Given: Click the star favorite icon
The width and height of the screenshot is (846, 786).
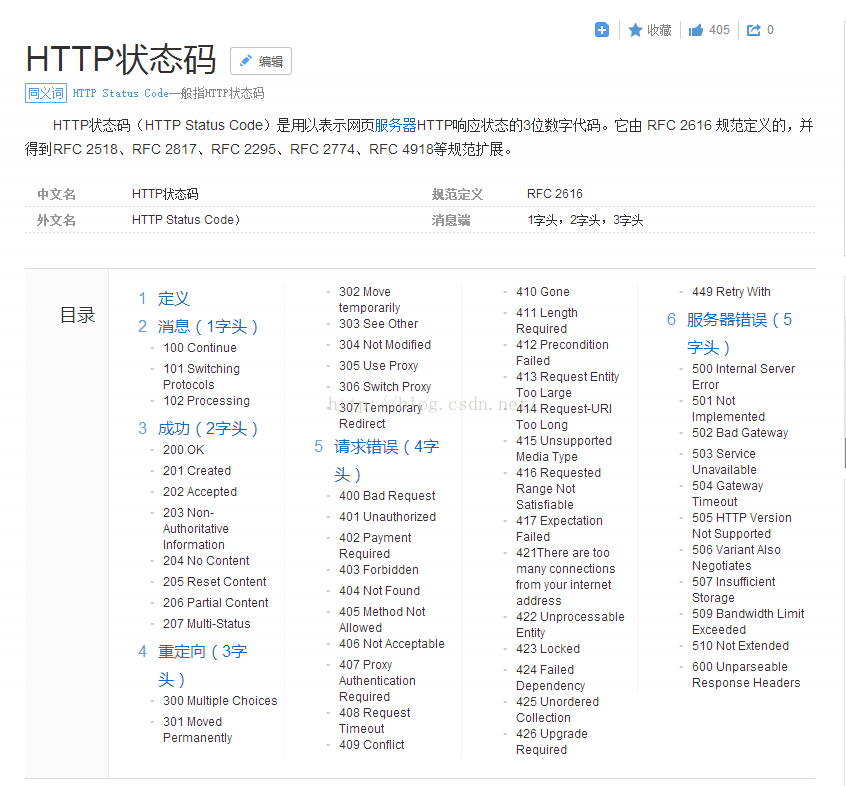Looking at the screenshot, I should pyautogui.click(x=635, y=30).
